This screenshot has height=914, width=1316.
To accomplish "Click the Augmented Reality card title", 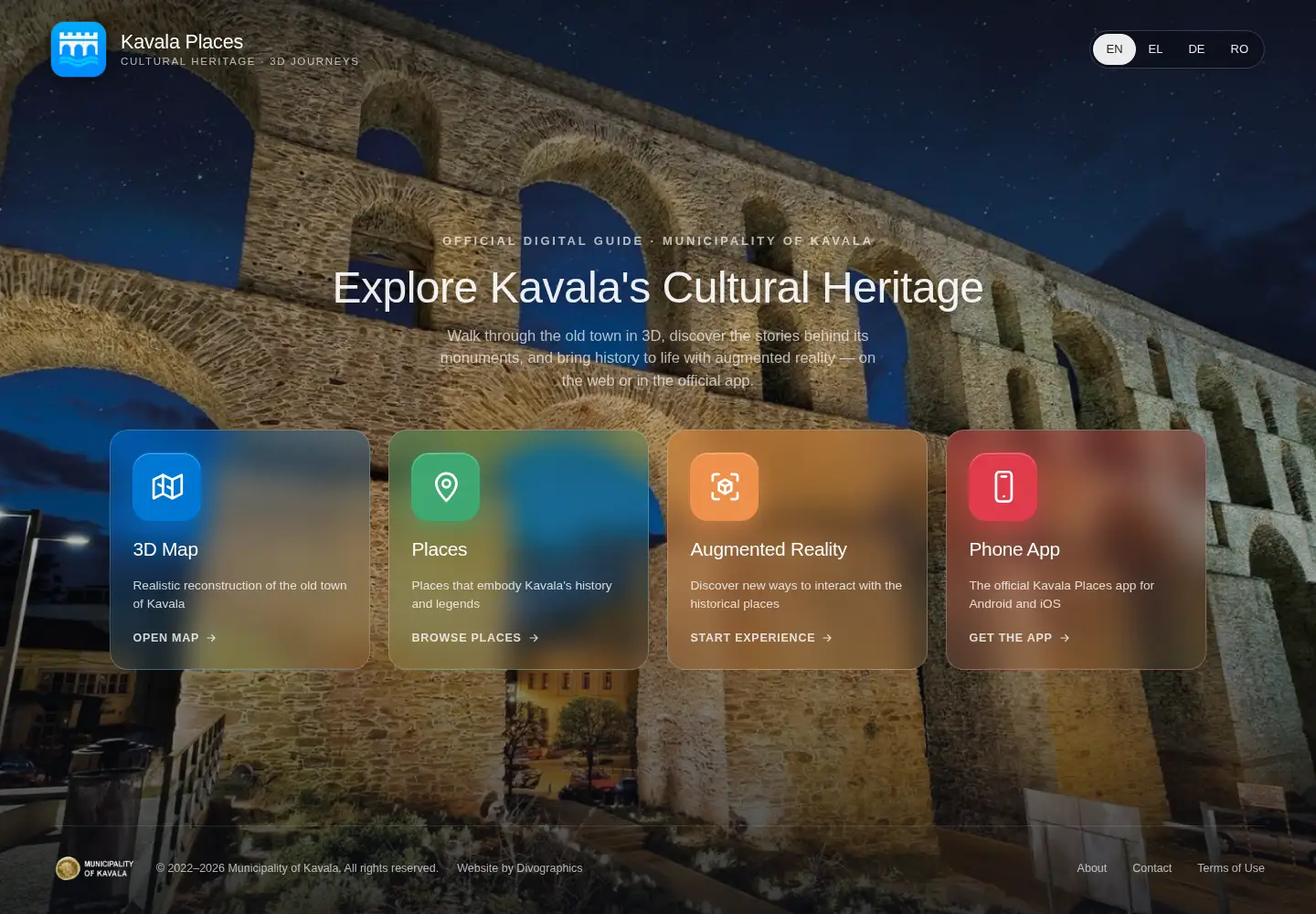I will click(769, 549).
